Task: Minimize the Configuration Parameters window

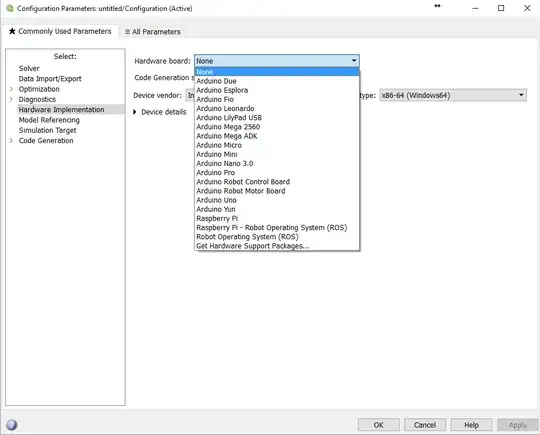Action: (475, 8)
